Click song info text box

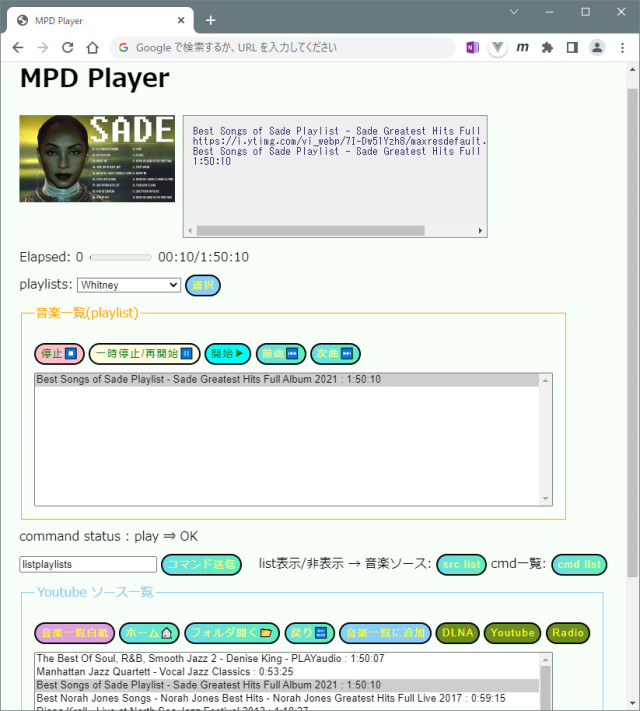pos(335,176)
